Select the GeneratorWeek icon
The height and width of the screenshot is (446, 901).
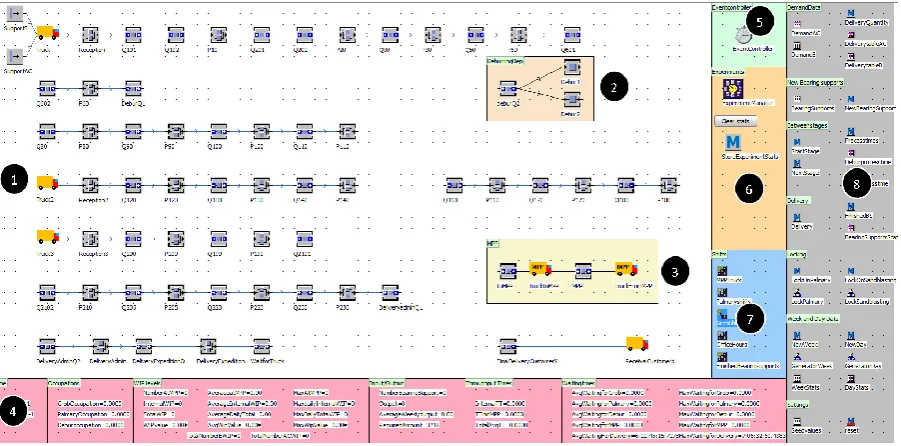point(797,357)
